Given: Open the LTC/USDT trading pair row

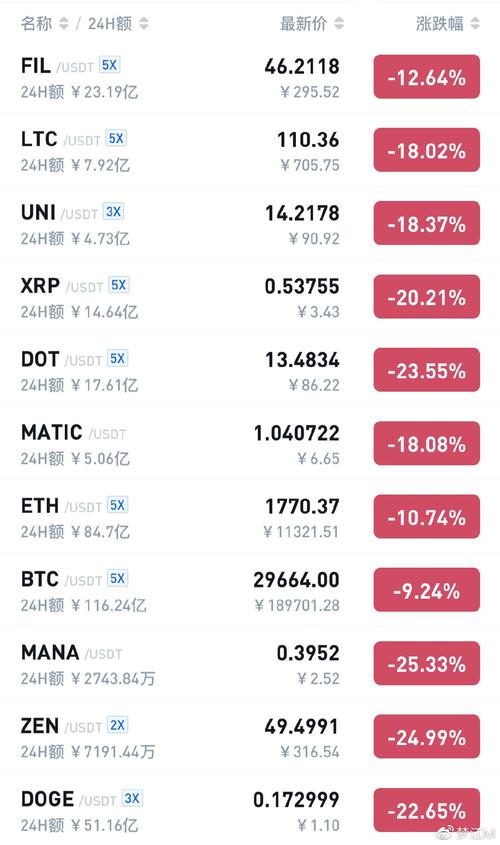Looking at the screenshot, I should pyautogui.click(x=250, y=150).
